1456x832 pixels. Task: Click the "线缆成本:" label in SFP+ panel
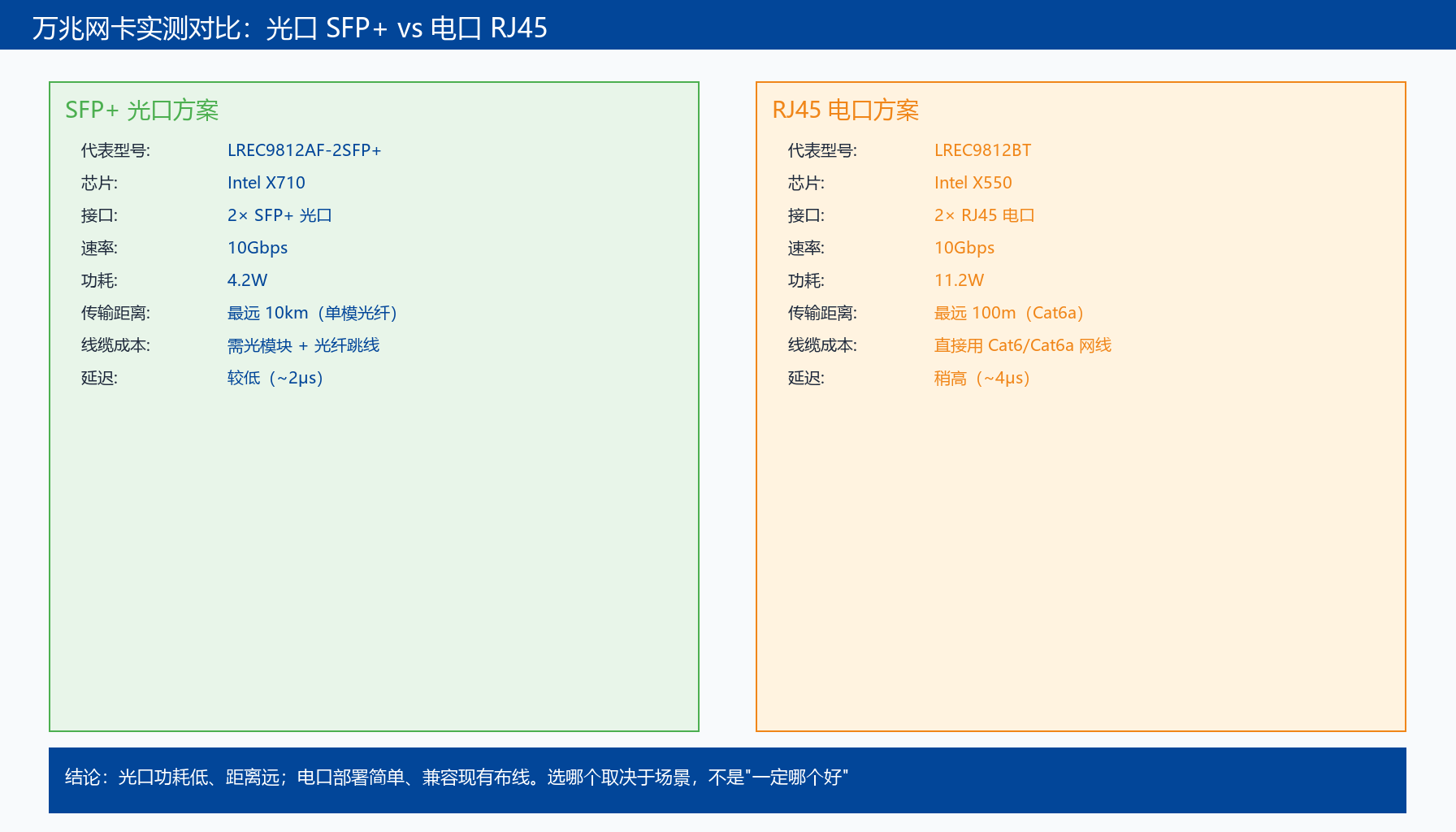click(115, 345)
